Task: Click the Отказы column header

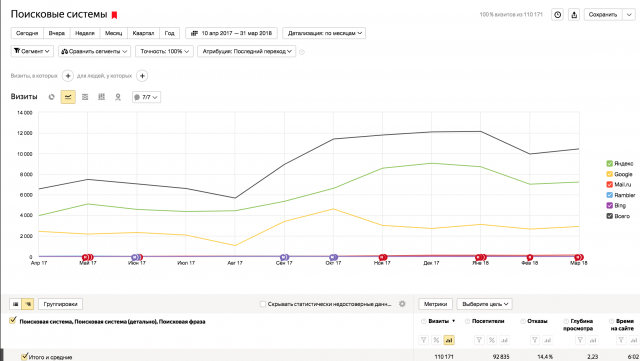Action: [537, 321]
